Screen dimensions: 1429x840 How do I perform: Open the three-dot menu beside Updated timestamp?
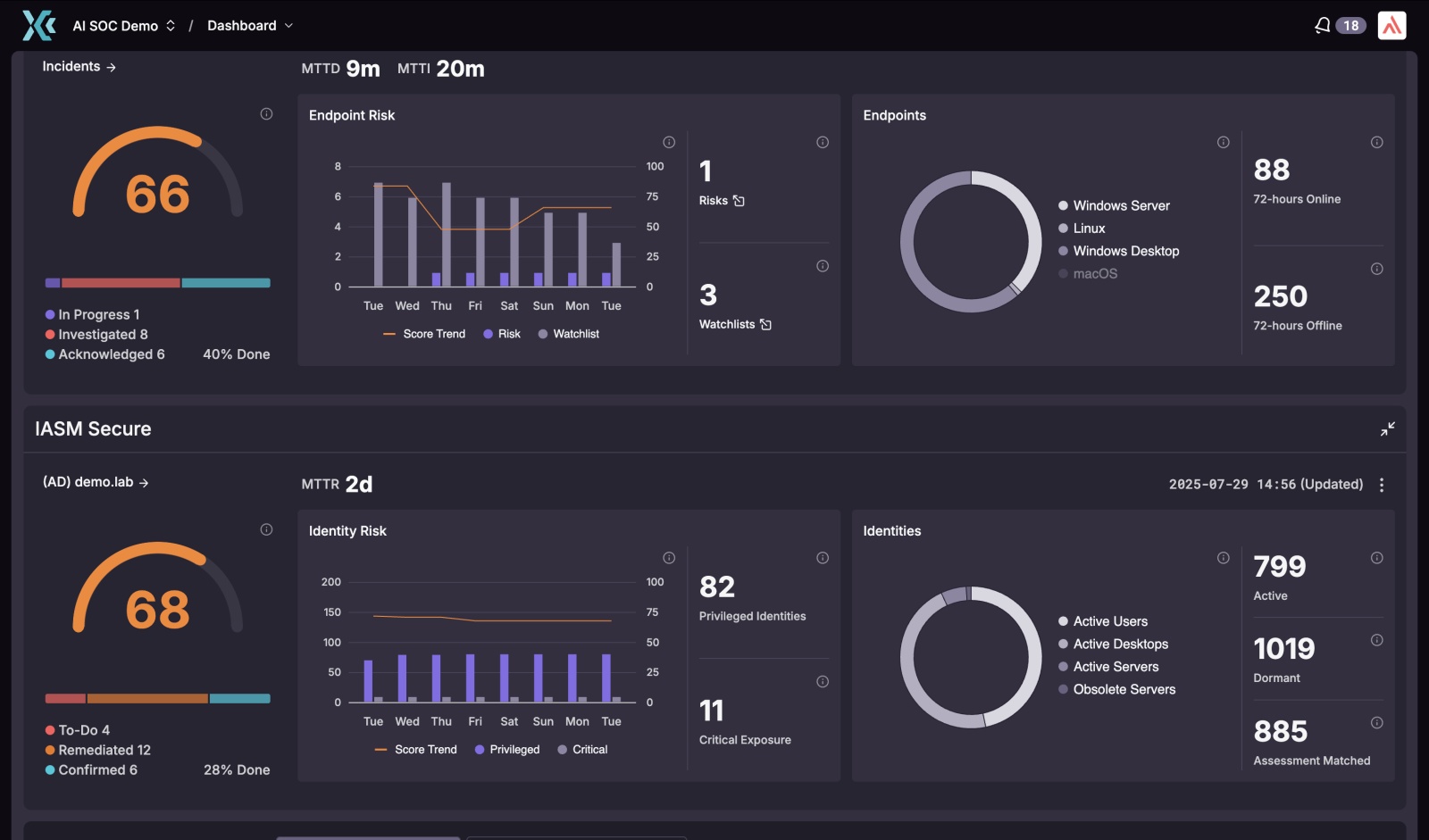(x=1382, y=485)
